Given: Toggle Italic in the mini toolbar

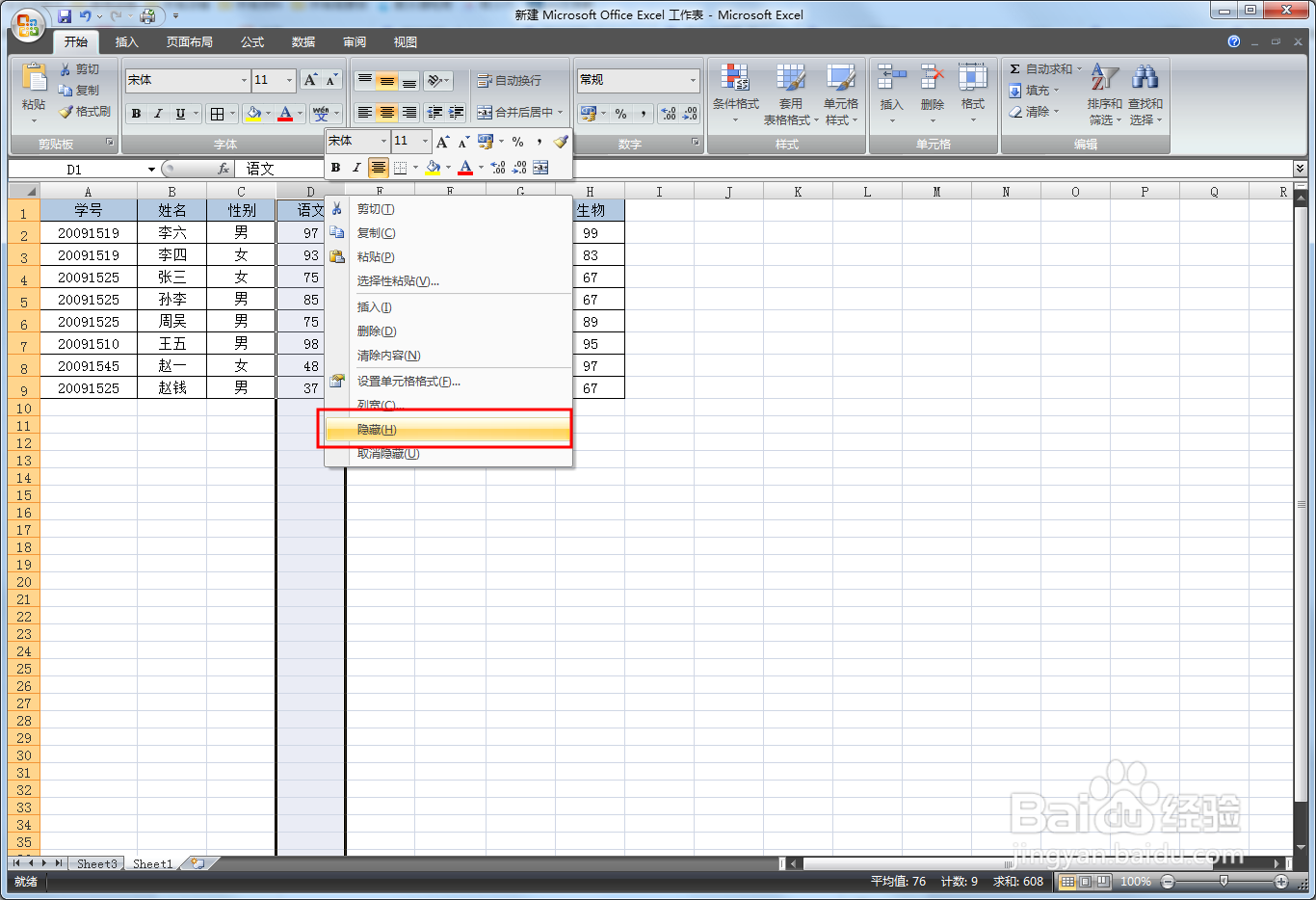Looking at the screenshot, I should [356, 168].
